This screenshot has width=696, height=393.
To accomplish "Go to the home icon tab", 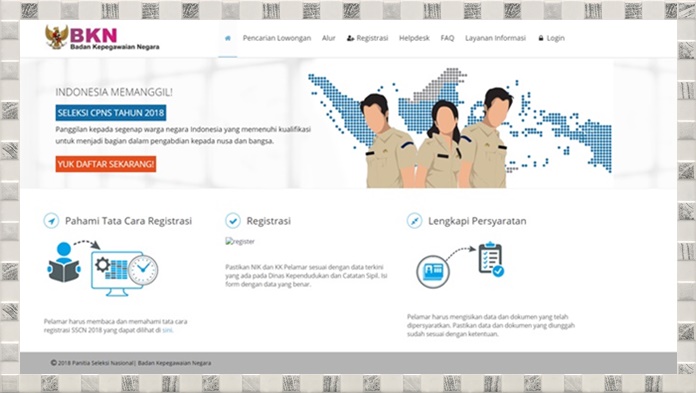I will pos(227,38).
